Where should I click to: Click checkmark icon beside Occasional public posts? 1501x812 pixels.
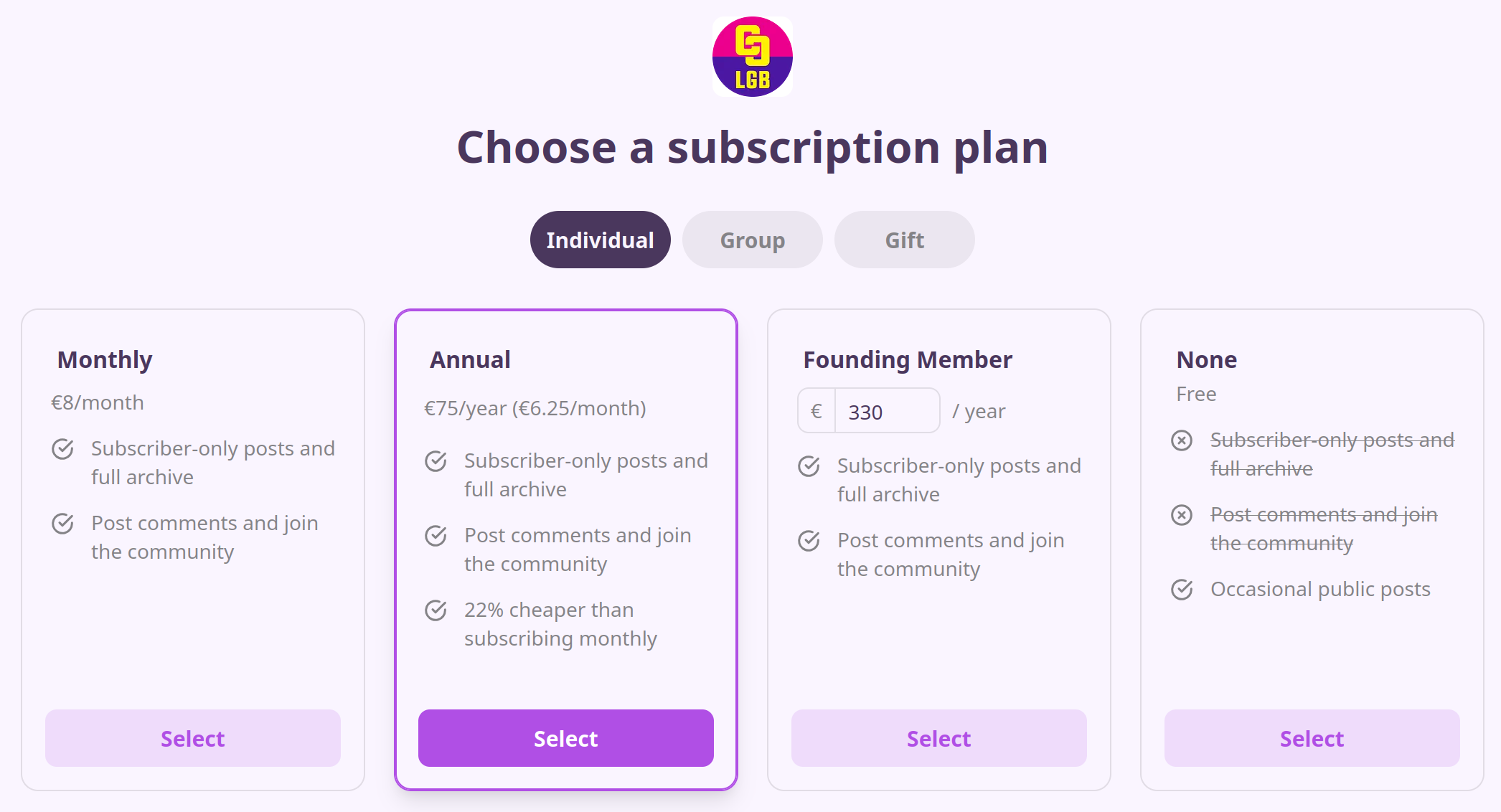coord(1182,590)
